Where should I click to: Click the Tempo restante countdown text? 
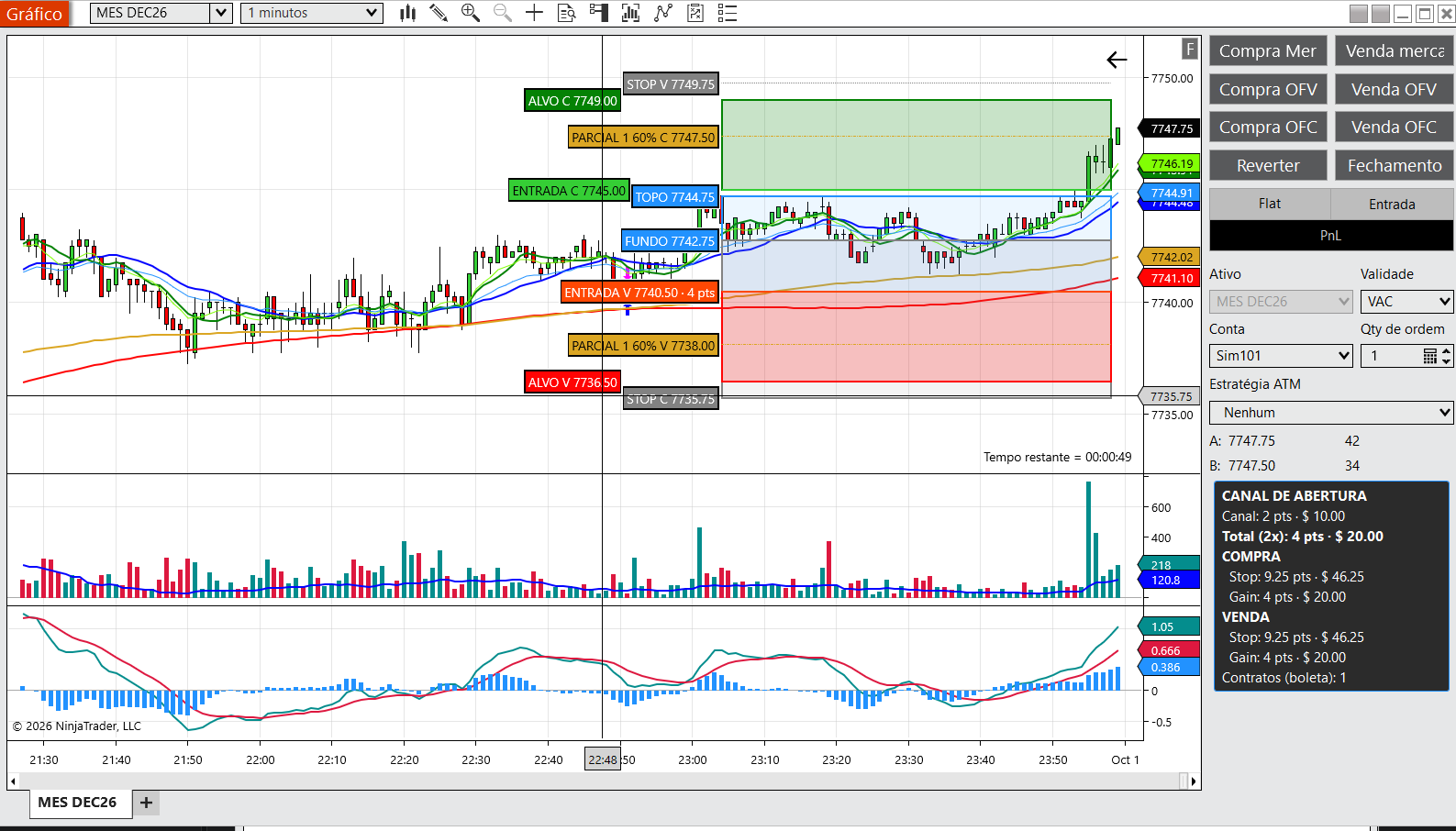click(1058, 457)
